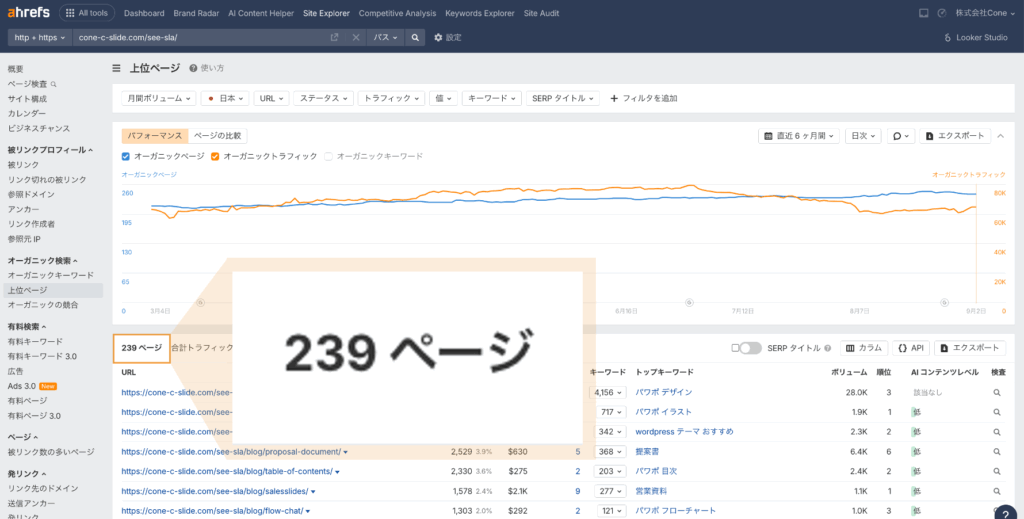Clear the URL input with X icon
Image resolution: width=1024 pixels, height=519 pixels.
(356, 38)
